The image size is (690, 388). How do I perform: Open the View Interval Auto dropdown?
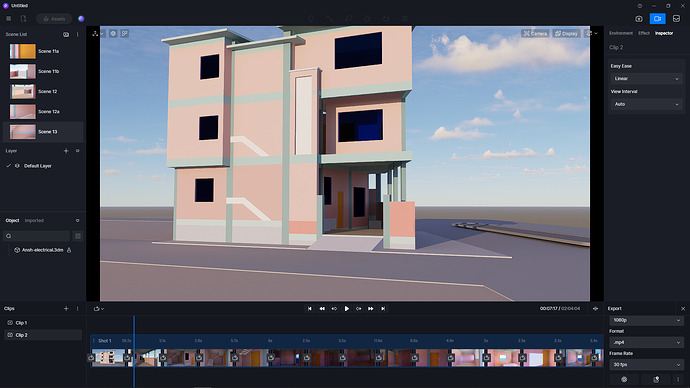[646, 104]
